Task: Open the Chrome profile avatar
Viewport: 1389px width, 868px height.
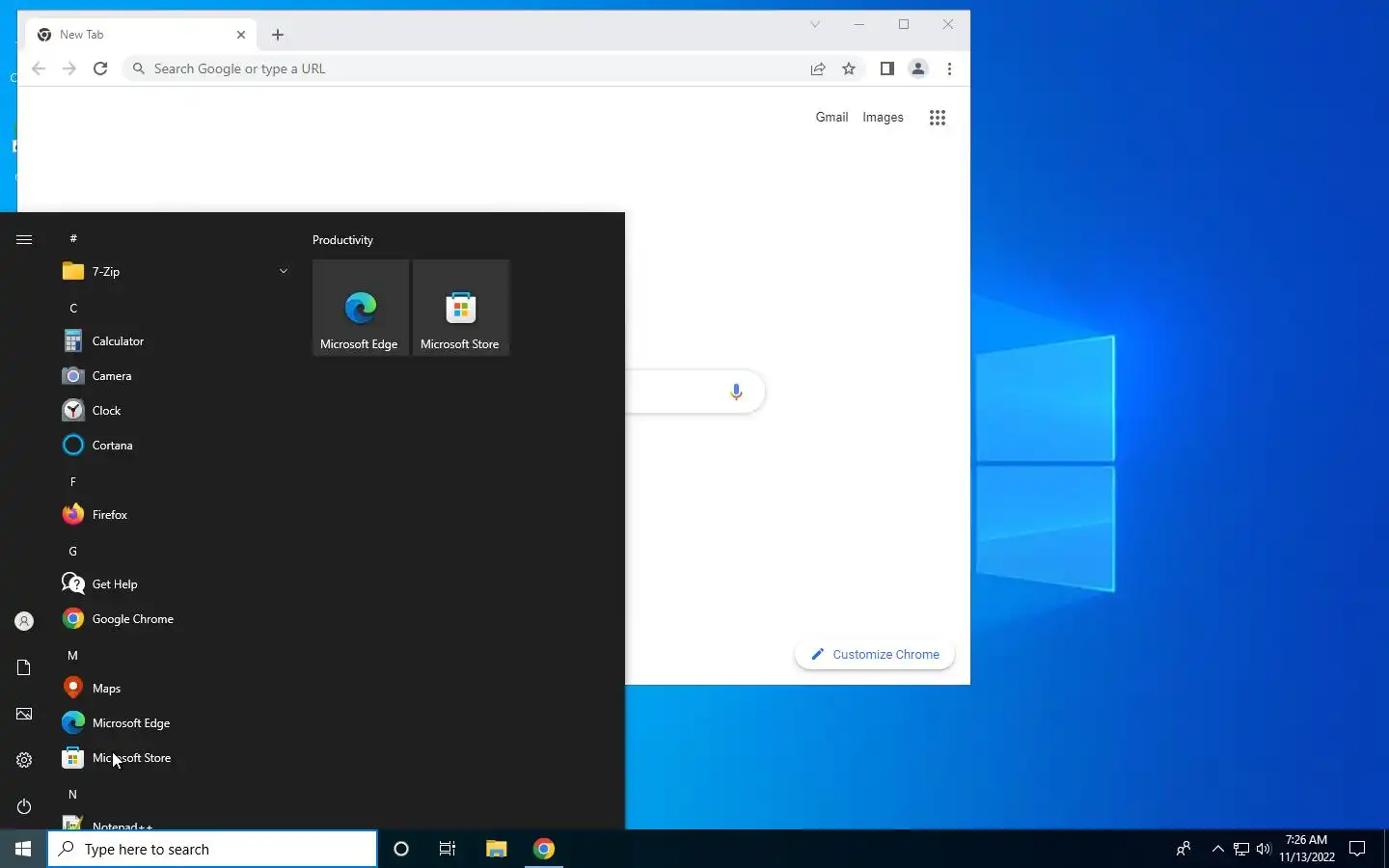Action: pos(918,68)
